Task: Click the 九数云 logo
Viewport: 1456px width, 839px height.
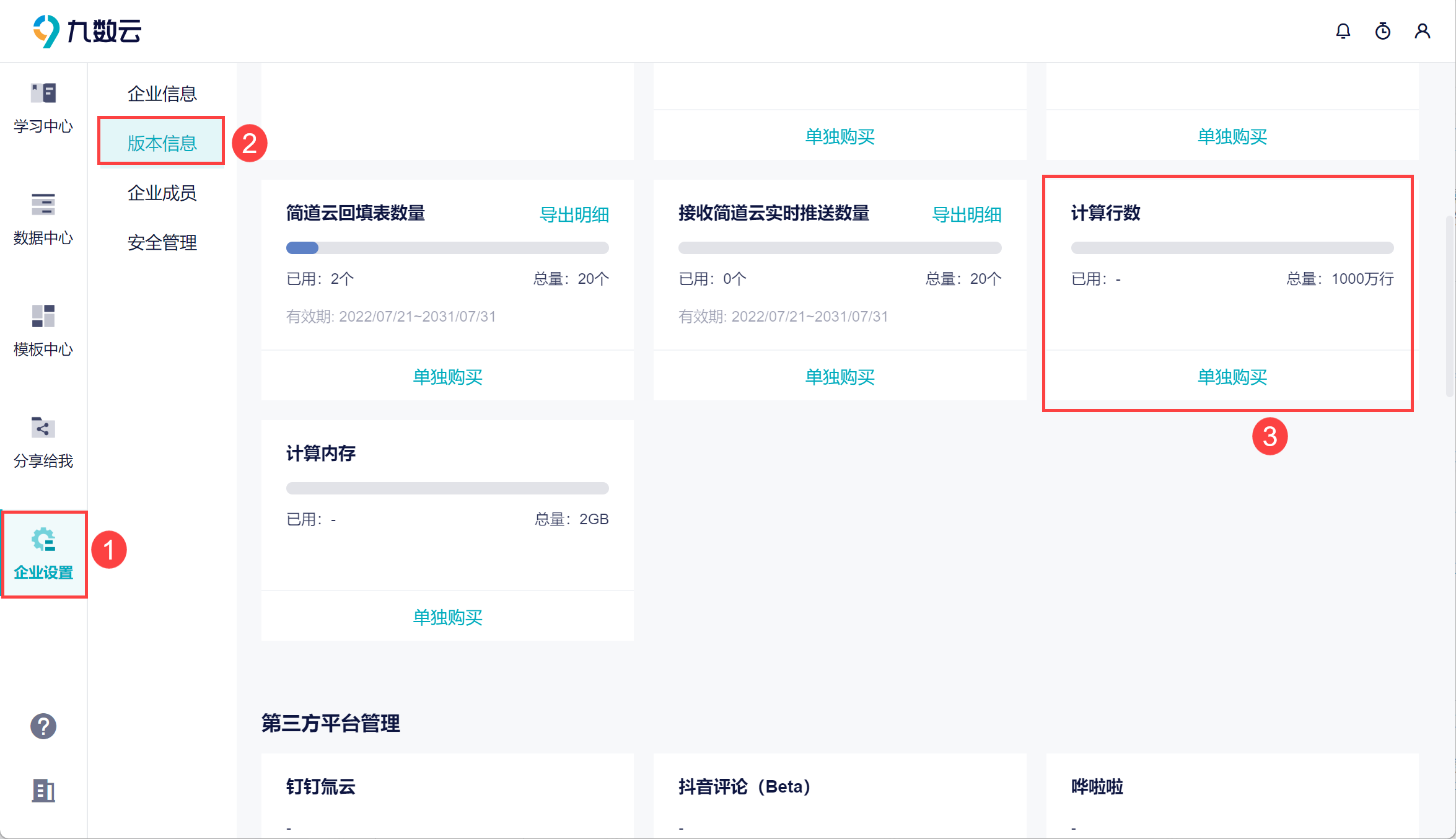Action: click(x=87, y=31)
